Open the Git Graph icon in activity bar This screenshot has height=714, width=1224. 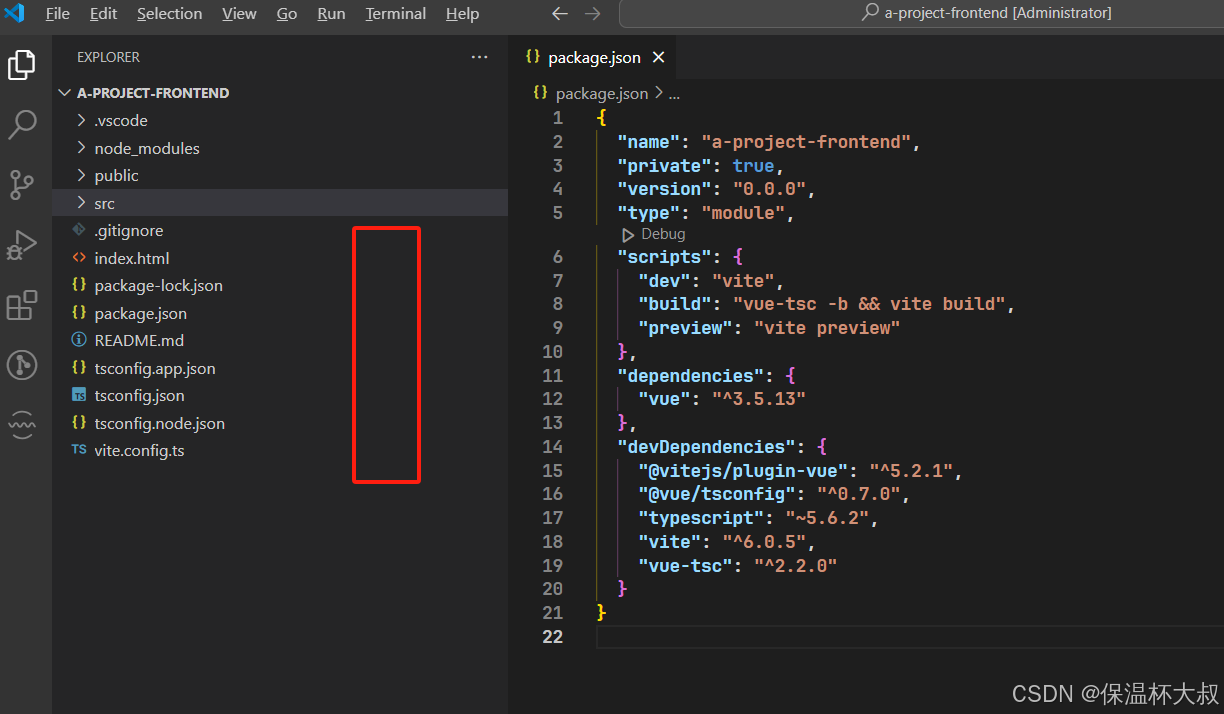point(22,365)
